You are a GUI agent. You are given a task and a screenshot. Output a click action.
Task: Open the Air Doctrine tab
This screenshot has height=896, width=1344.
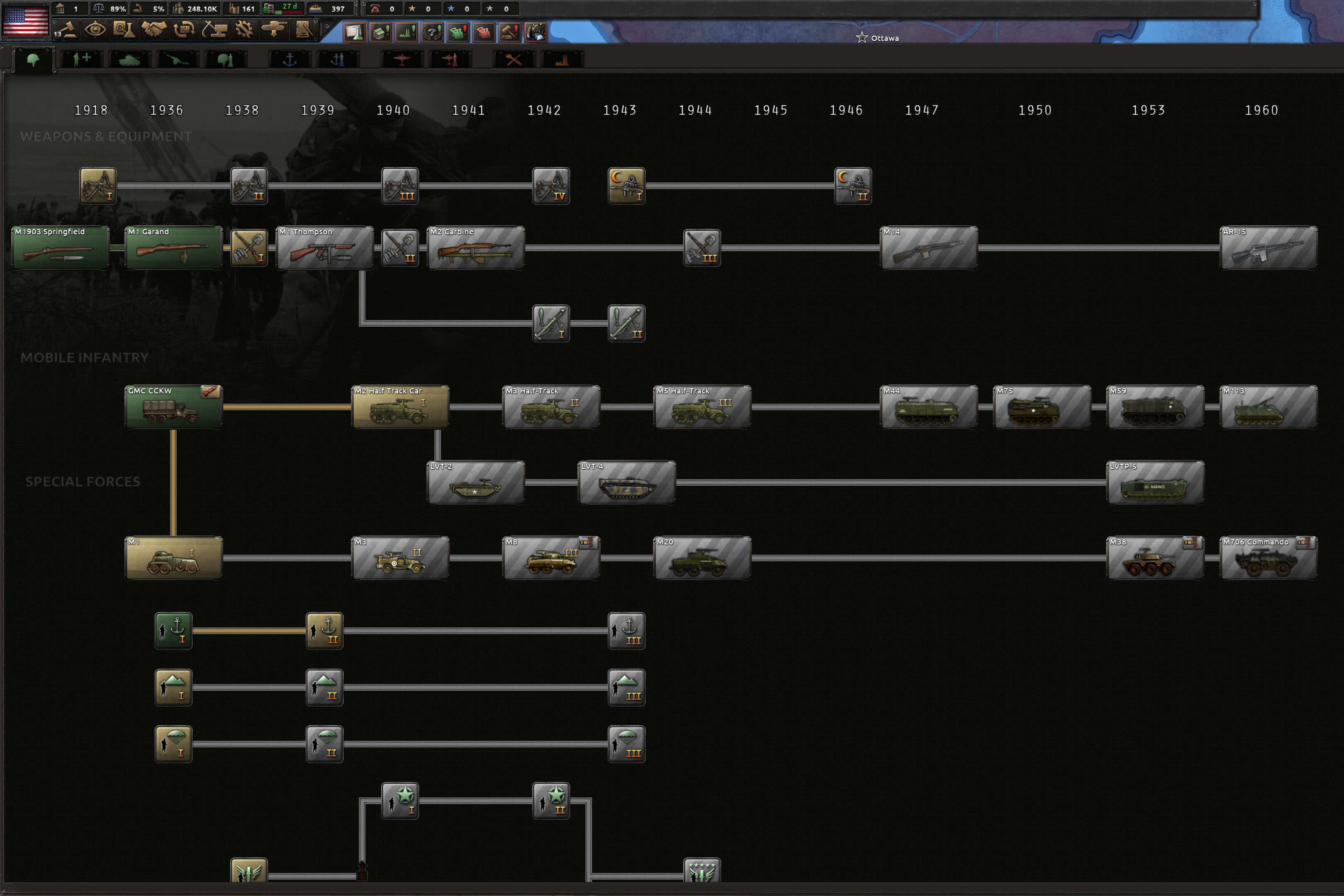pos(450,59)
